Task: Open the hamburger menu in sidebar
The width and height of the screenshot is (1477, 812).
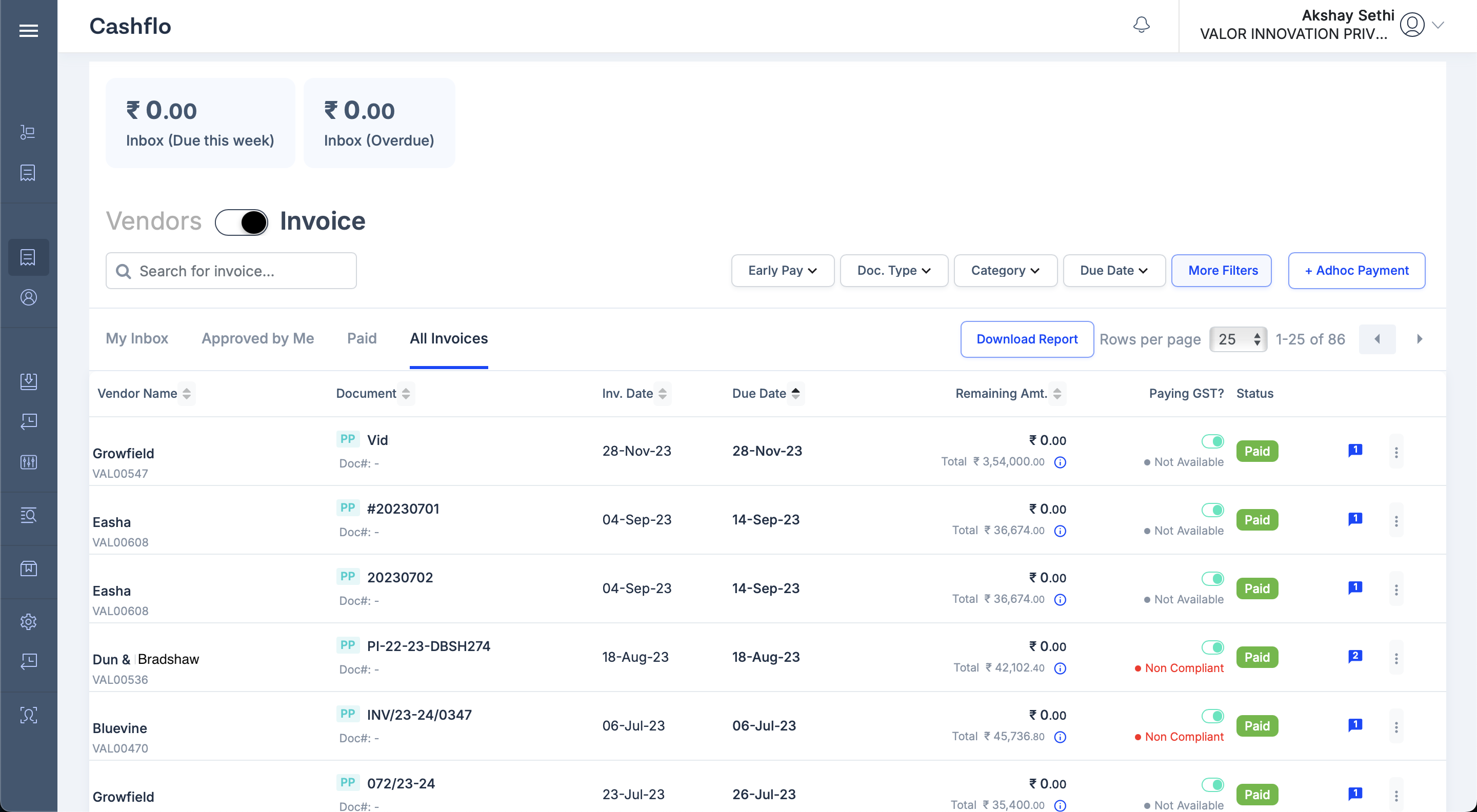Action: [x=29, y=30]
